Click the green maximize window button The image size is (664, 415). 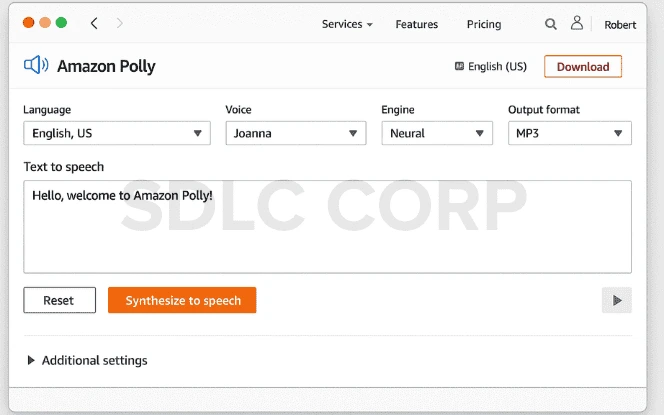click(x=61, y=22)
